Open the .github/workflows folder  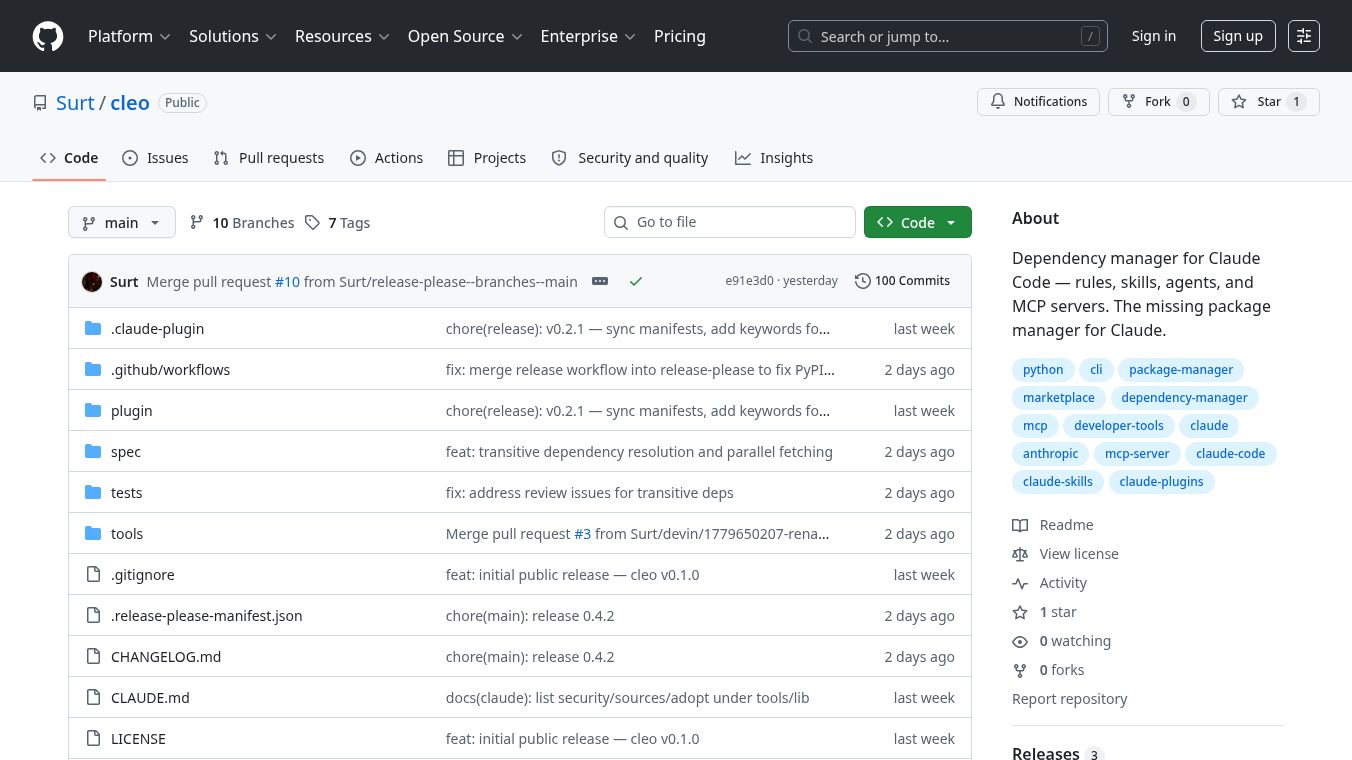tap(170, 369)
